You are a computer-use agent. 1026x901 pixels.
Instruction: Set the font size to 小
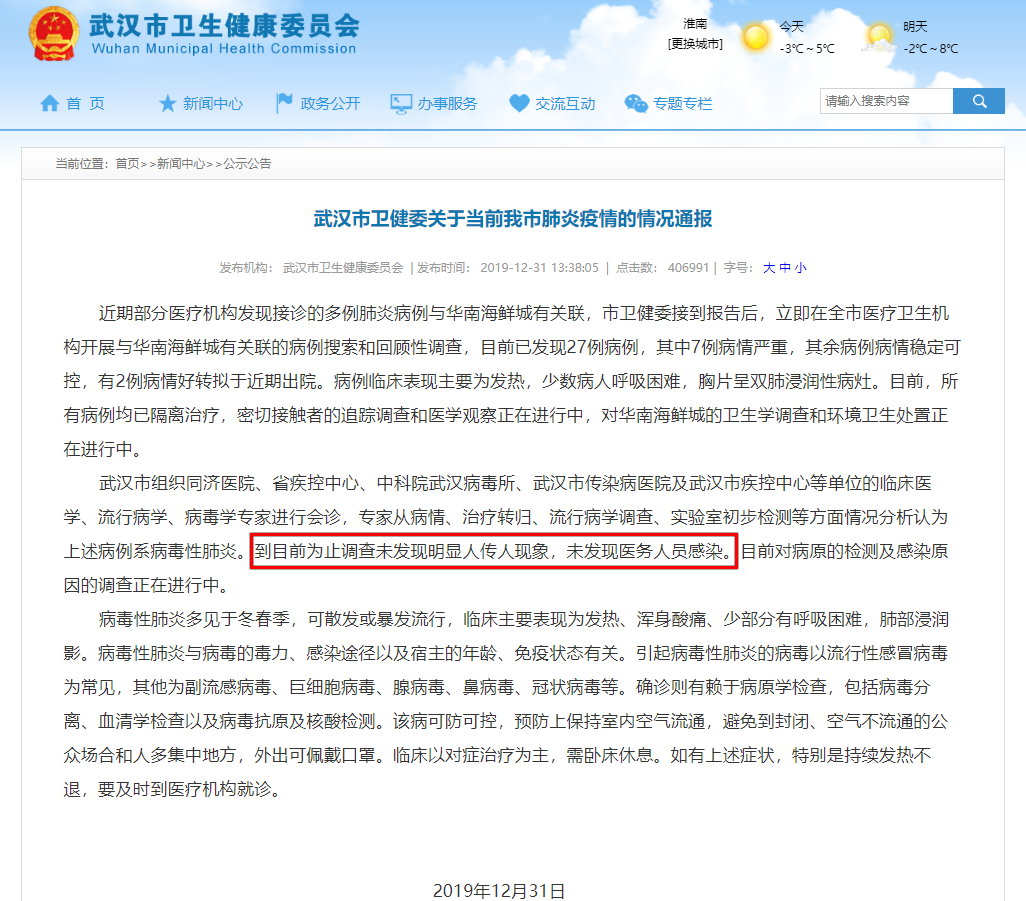800,268
